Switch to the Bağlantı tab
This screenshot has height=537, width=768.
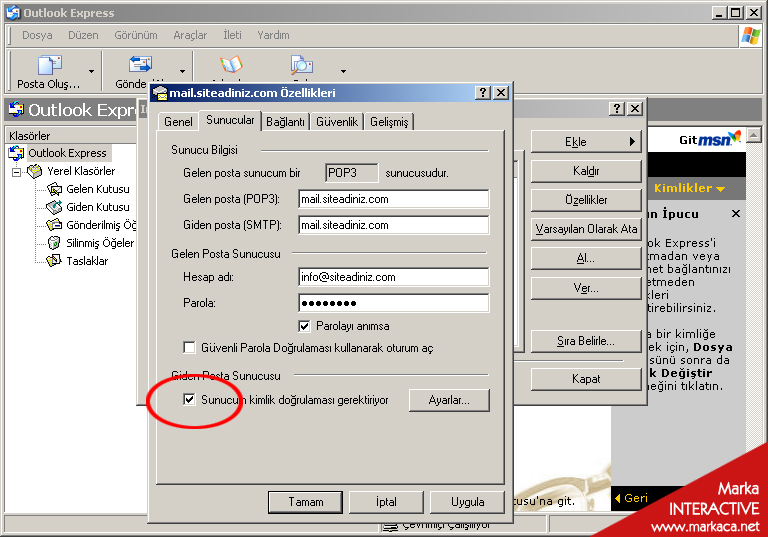click(x=285, y=122)
